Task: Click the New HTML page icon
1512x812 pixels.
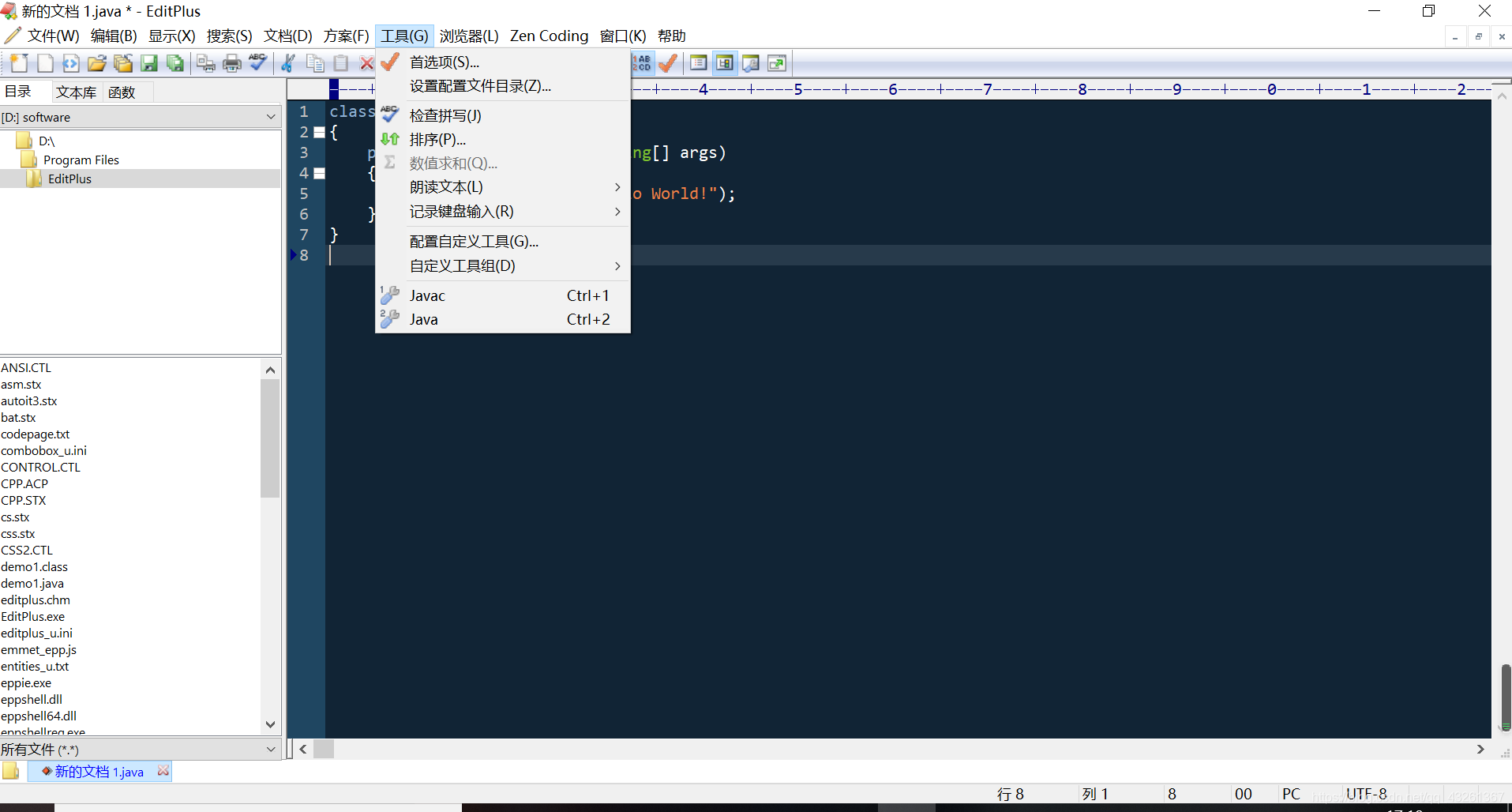Action: click(x=71, y=63)
